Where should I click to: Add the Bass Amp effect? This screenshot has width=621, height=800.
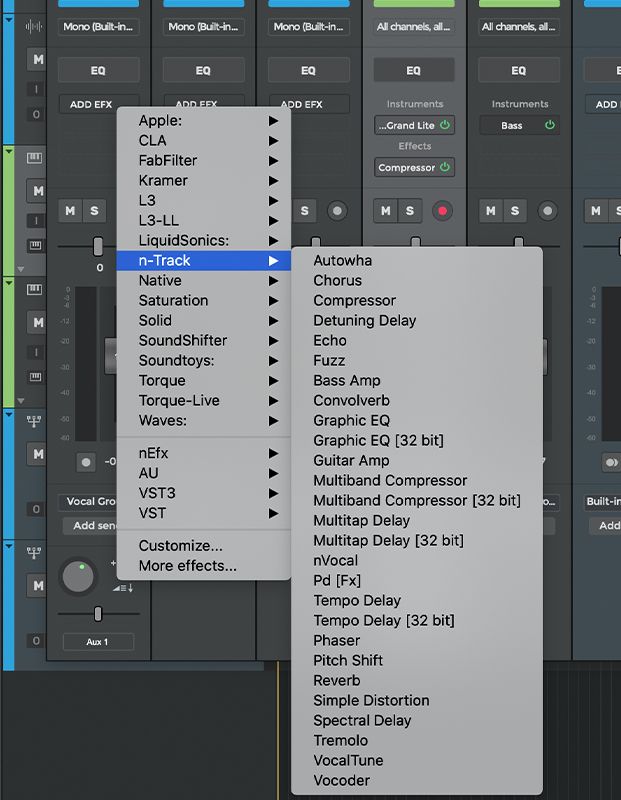[x=416, y=380]
